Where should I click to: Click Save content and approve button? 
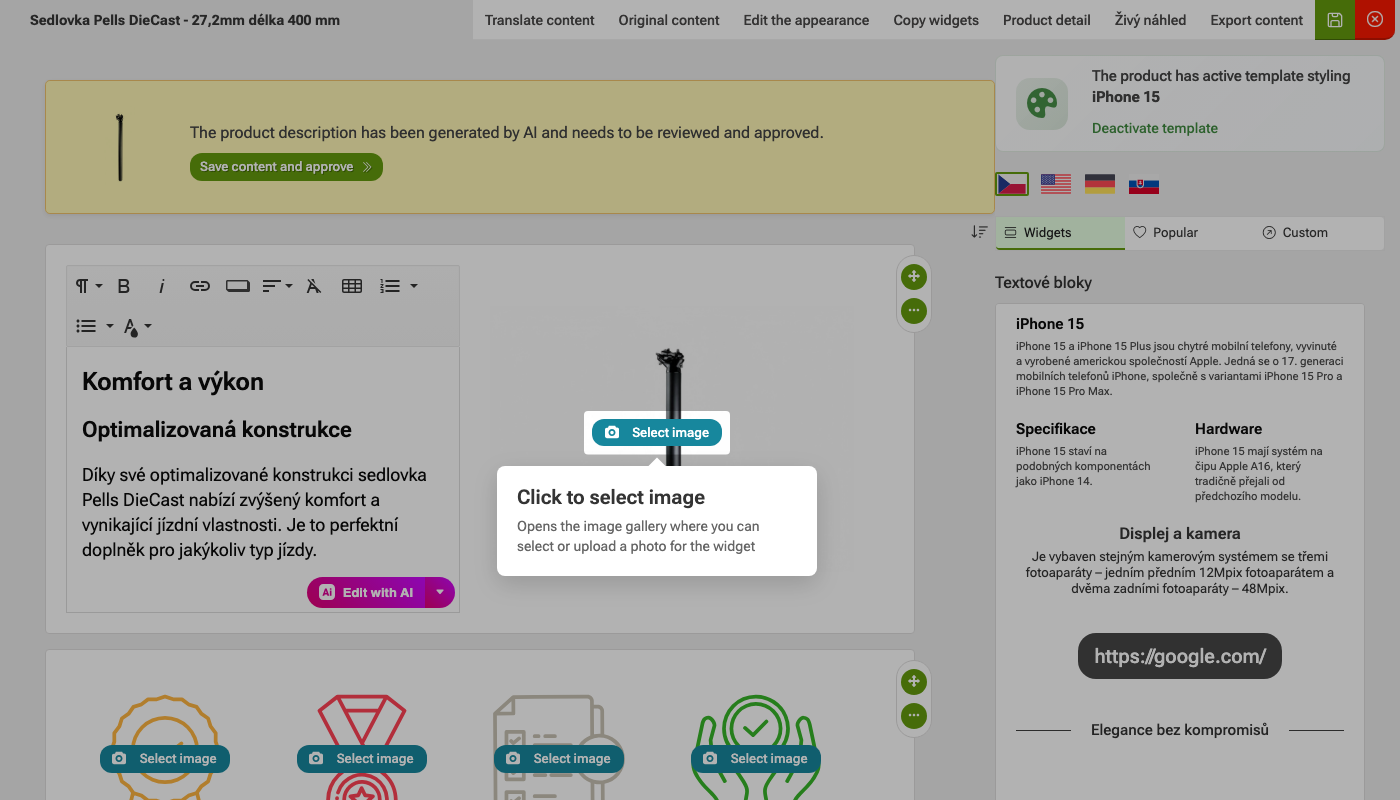pyautogui.click(x=286, y=167)
